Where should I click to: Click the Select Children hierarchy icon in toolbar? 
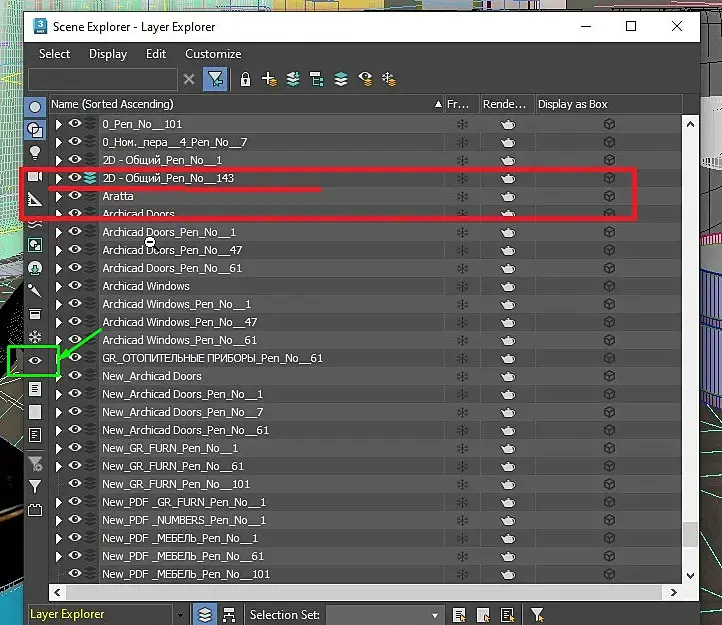pos(316,80)
